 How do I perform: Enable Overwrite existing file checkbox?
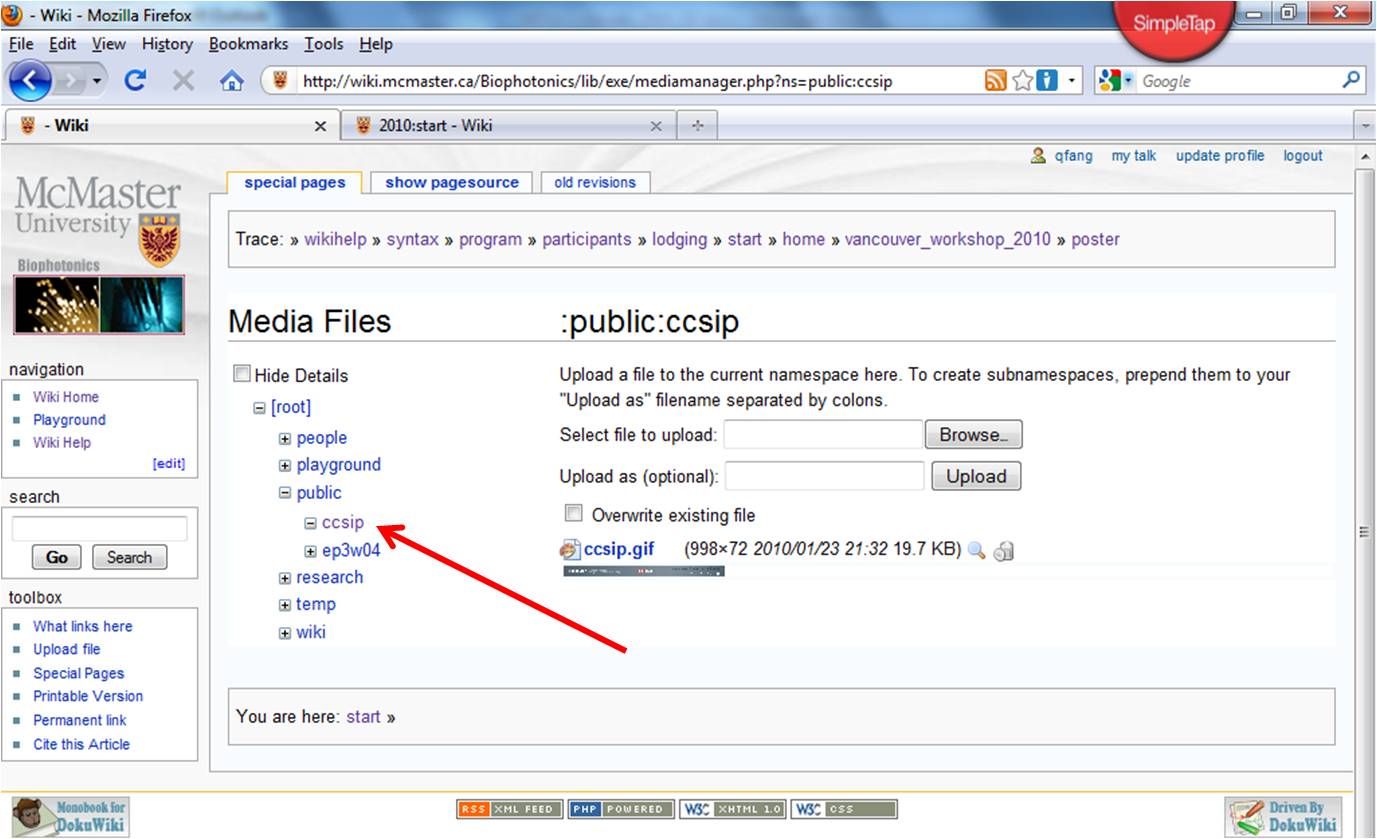click(x=573, y=514)
